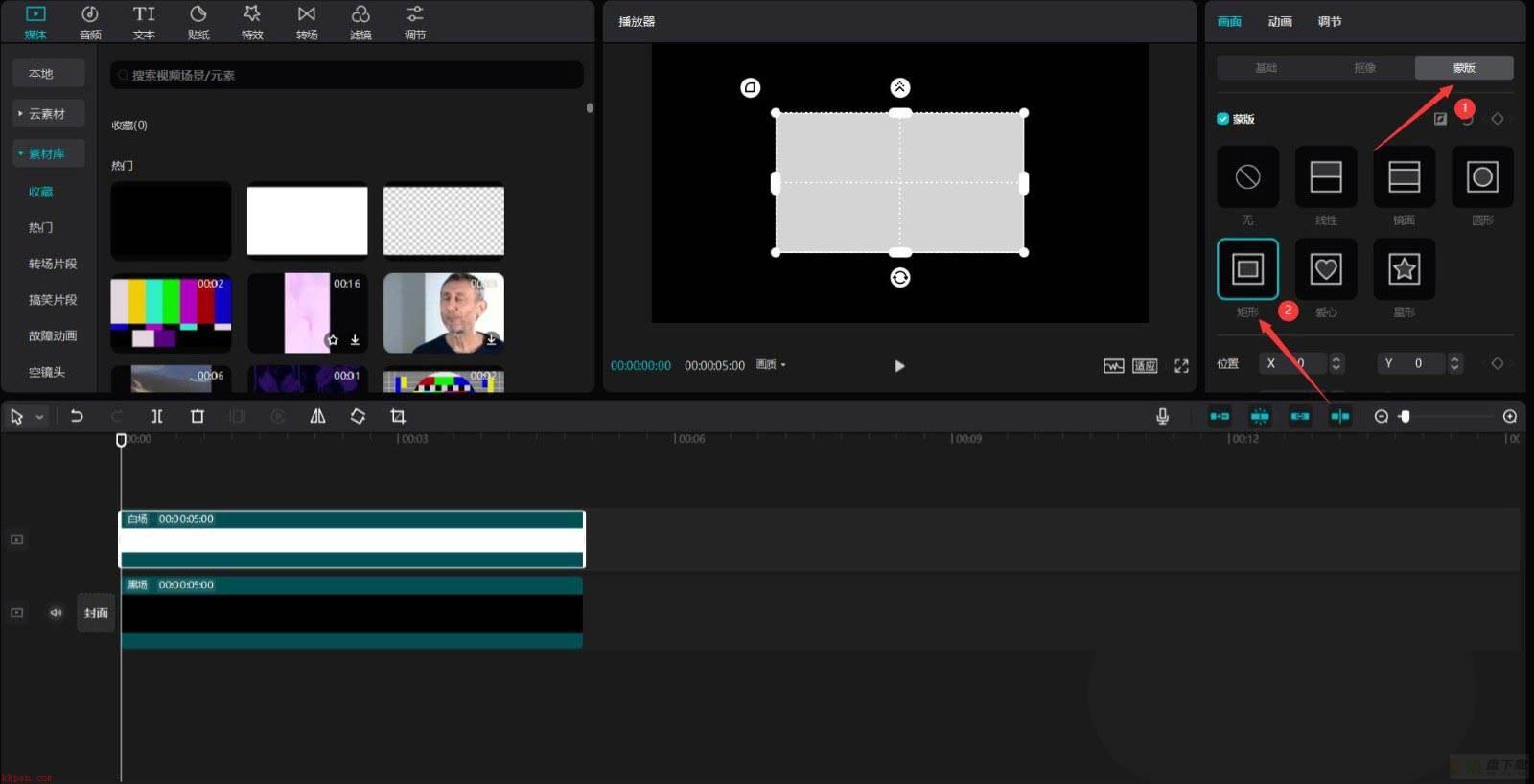This screenshot has height=784, width=1534.
Task: Click the position Y value field
Action: point(1411,363)
